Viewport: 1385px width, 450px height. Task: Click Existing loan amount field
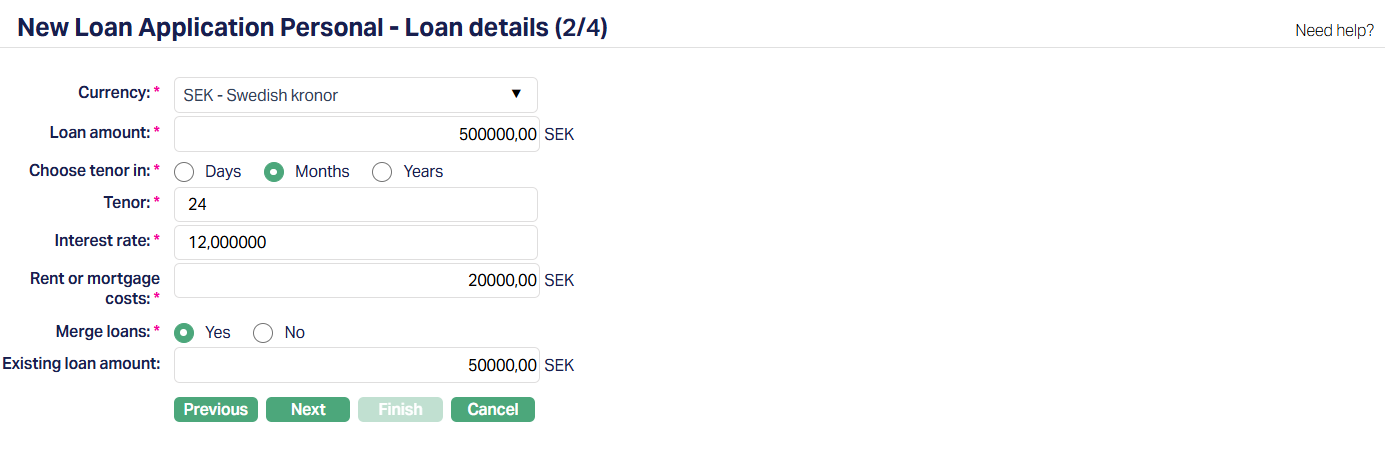pyautogui.click(x=356, y=365)
